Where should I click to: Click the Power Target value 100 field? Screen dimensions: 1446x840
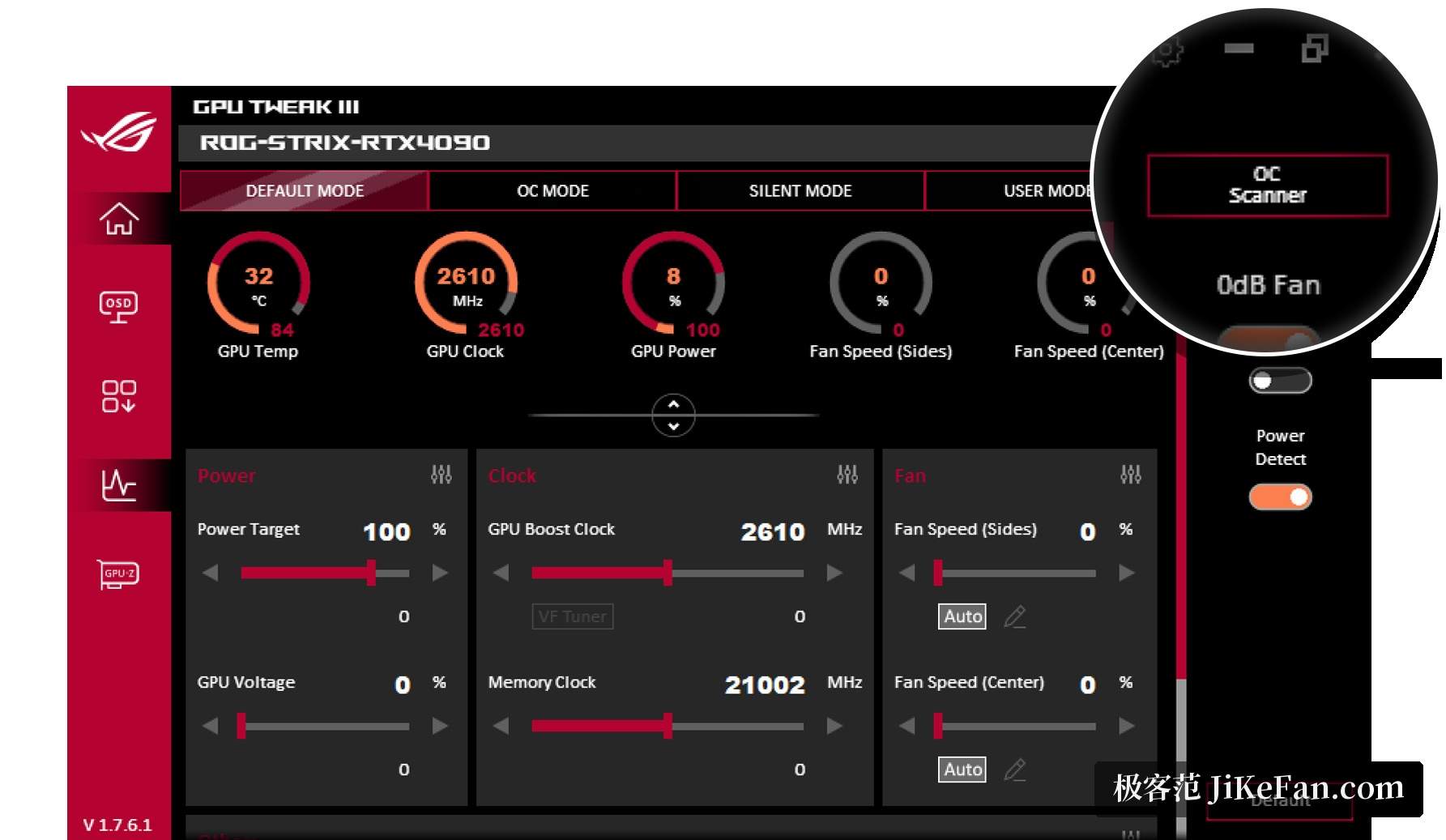[x=386, y=531]
